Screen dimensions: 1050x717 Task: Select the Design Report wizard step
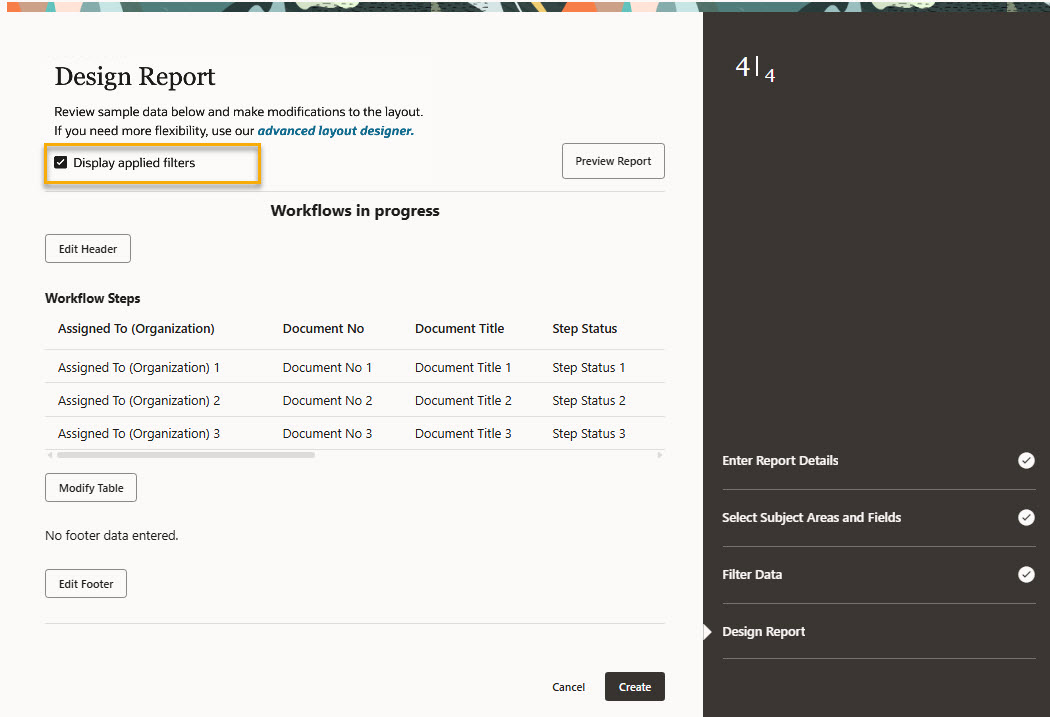763,632
